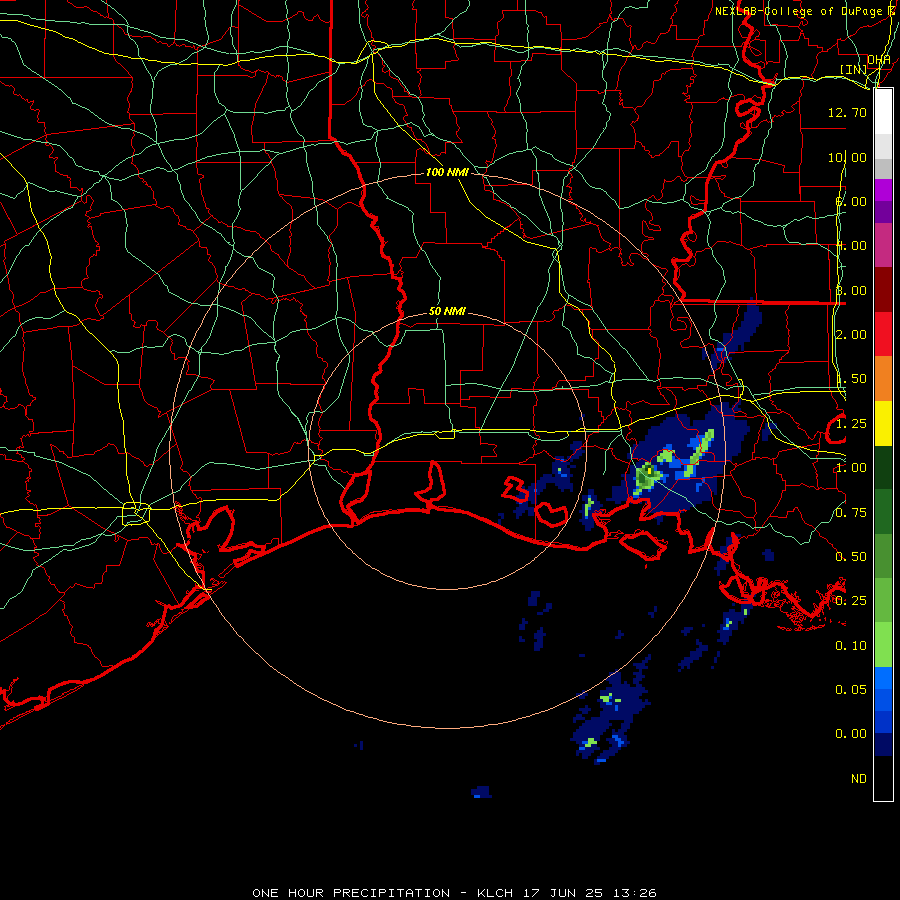Select the orange swatch on the color scale

pos(883,379)
